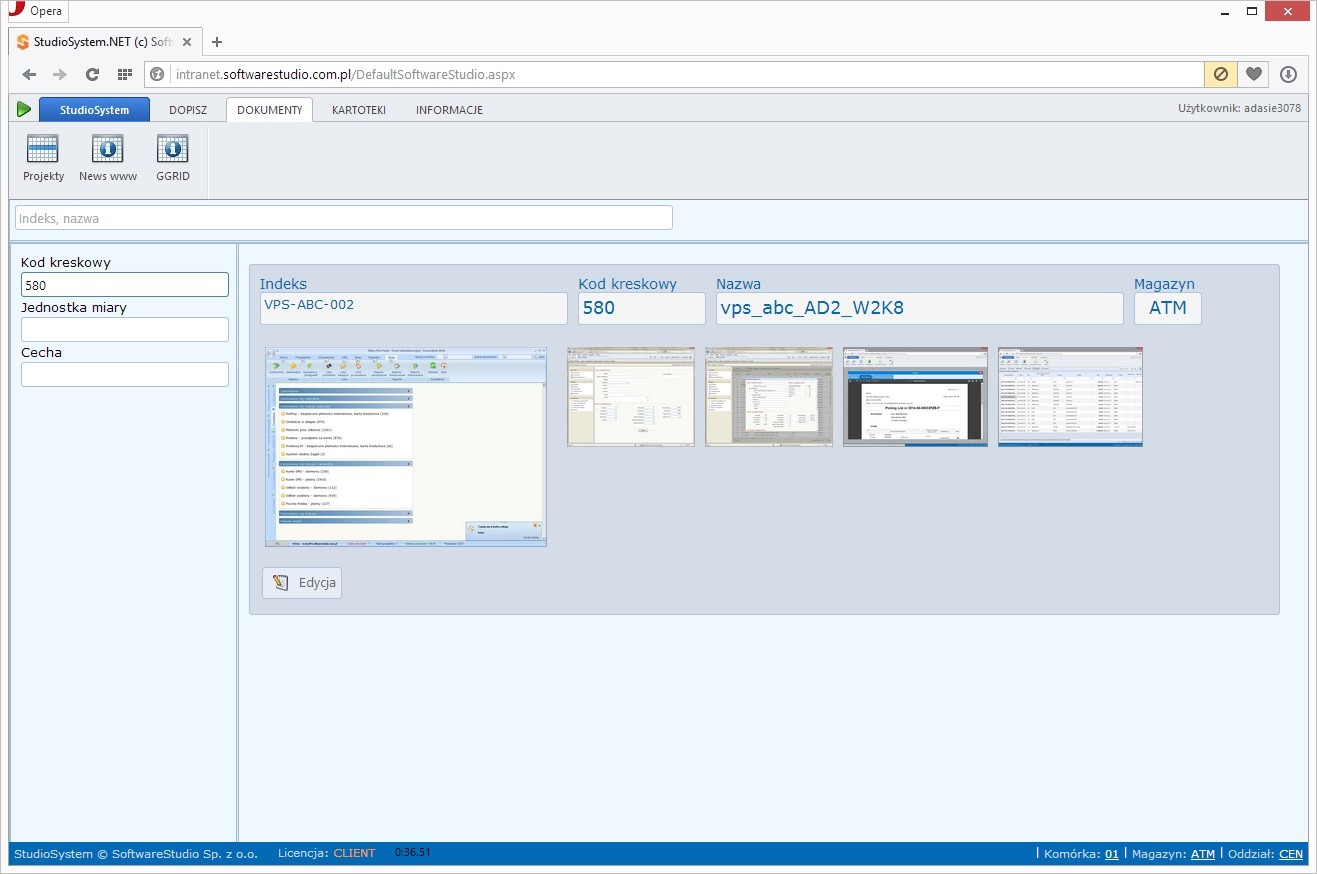The height and width of the screenshot is (874, 1317).
Task: Select the Indeks value VPS-ABC-002
Action: coord(414,308)
